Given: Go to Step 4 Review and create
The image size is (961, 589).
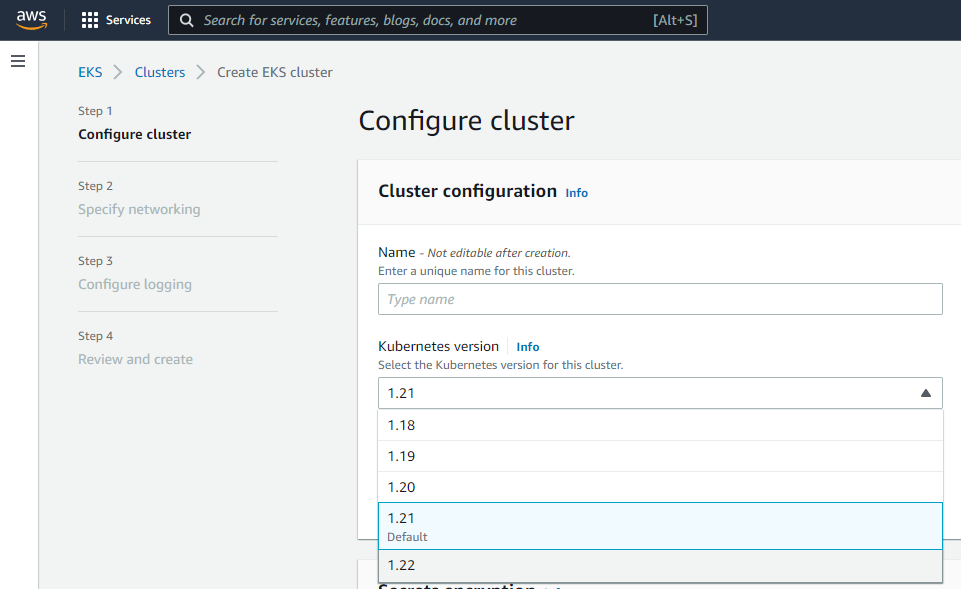Looking at the screenshot, I should (x=135, y=359).
